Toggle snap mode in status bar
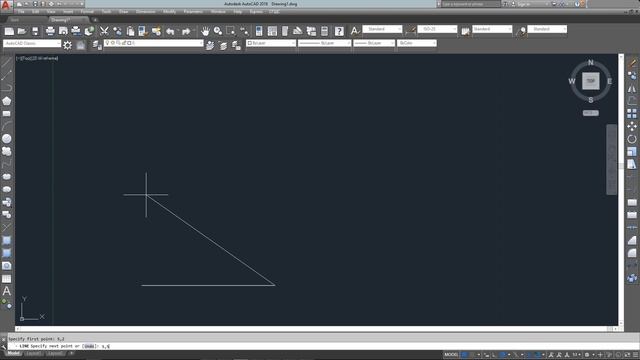Image resolution: width=640 pixels, height=360 pixels. coord(474,355)
